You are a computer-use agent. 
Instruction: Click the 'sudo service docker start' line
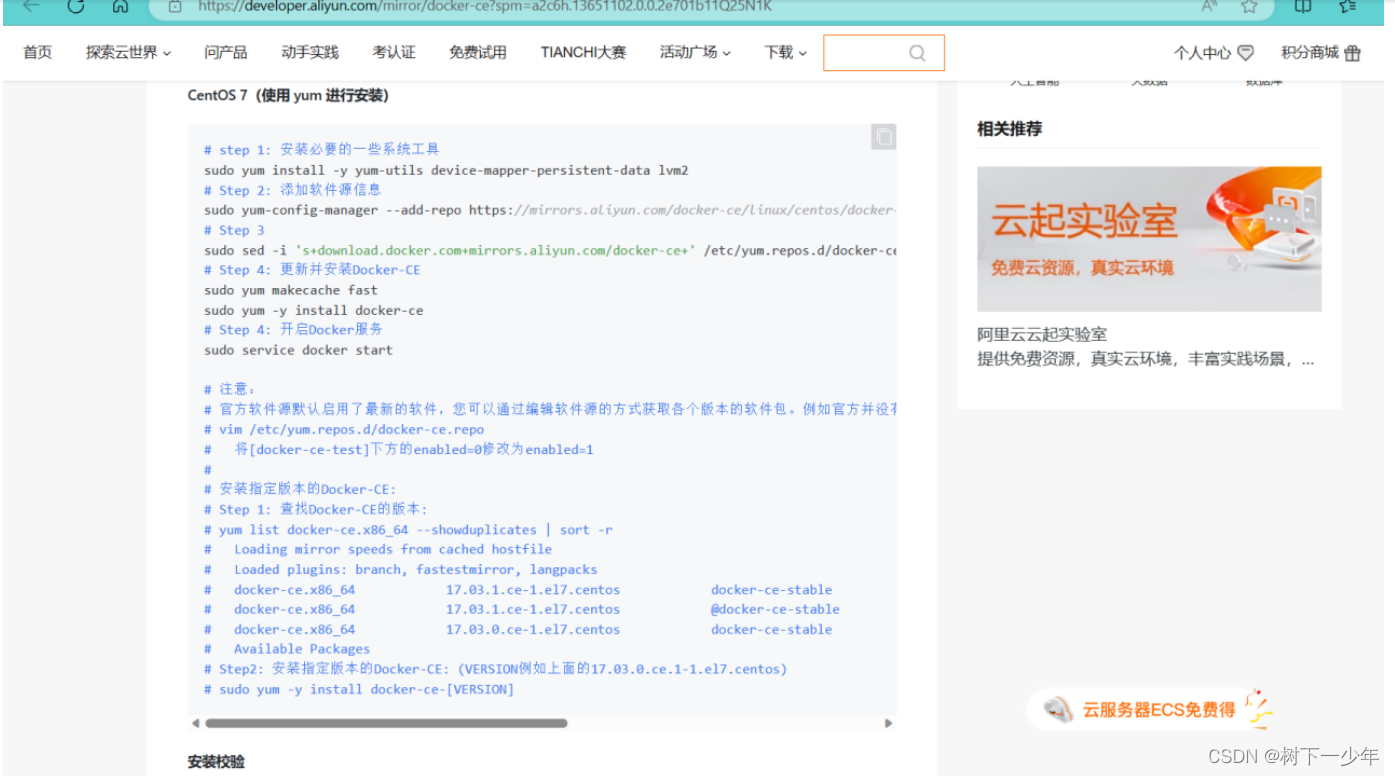coord(298,350)
